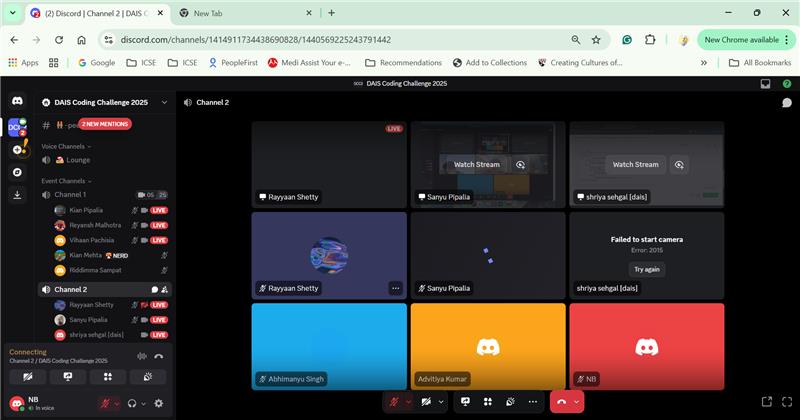Open microphone options arrow in call bar
Screen dimensions: 800x420
point(408,402)
